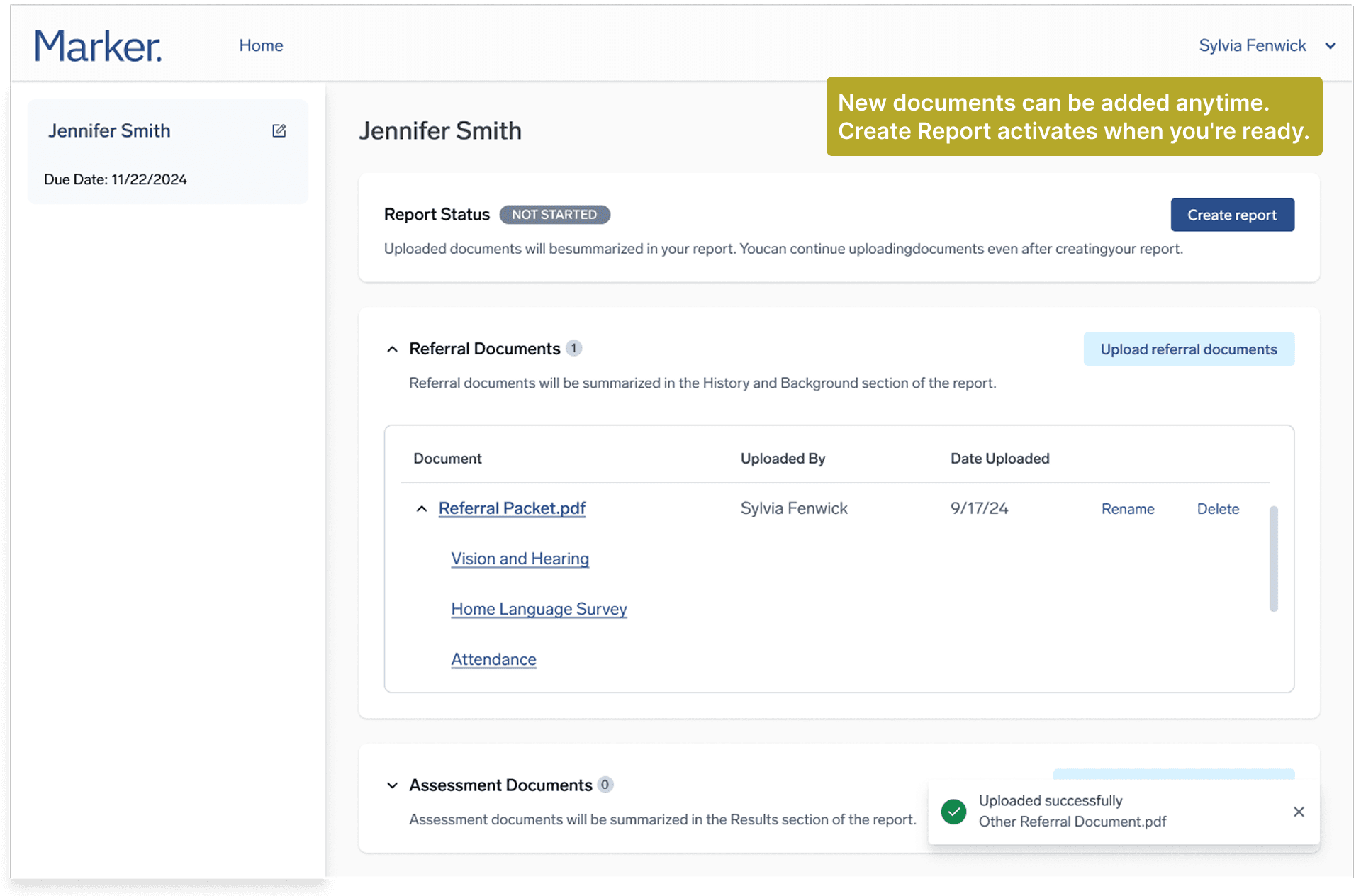Click the document table scrollbar
Image resolution: width=1361 pixels, height=896 pixels.
(x=1273, y=558)
